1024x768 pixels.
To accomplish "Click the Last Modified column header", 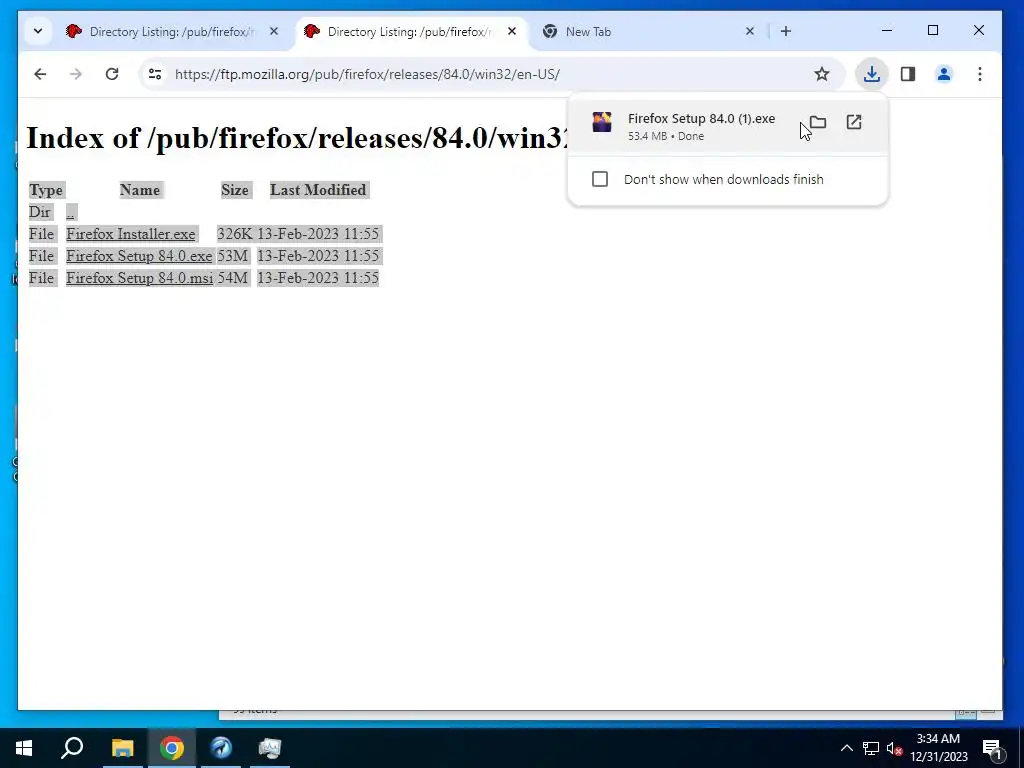I will (x=318, y=190).
